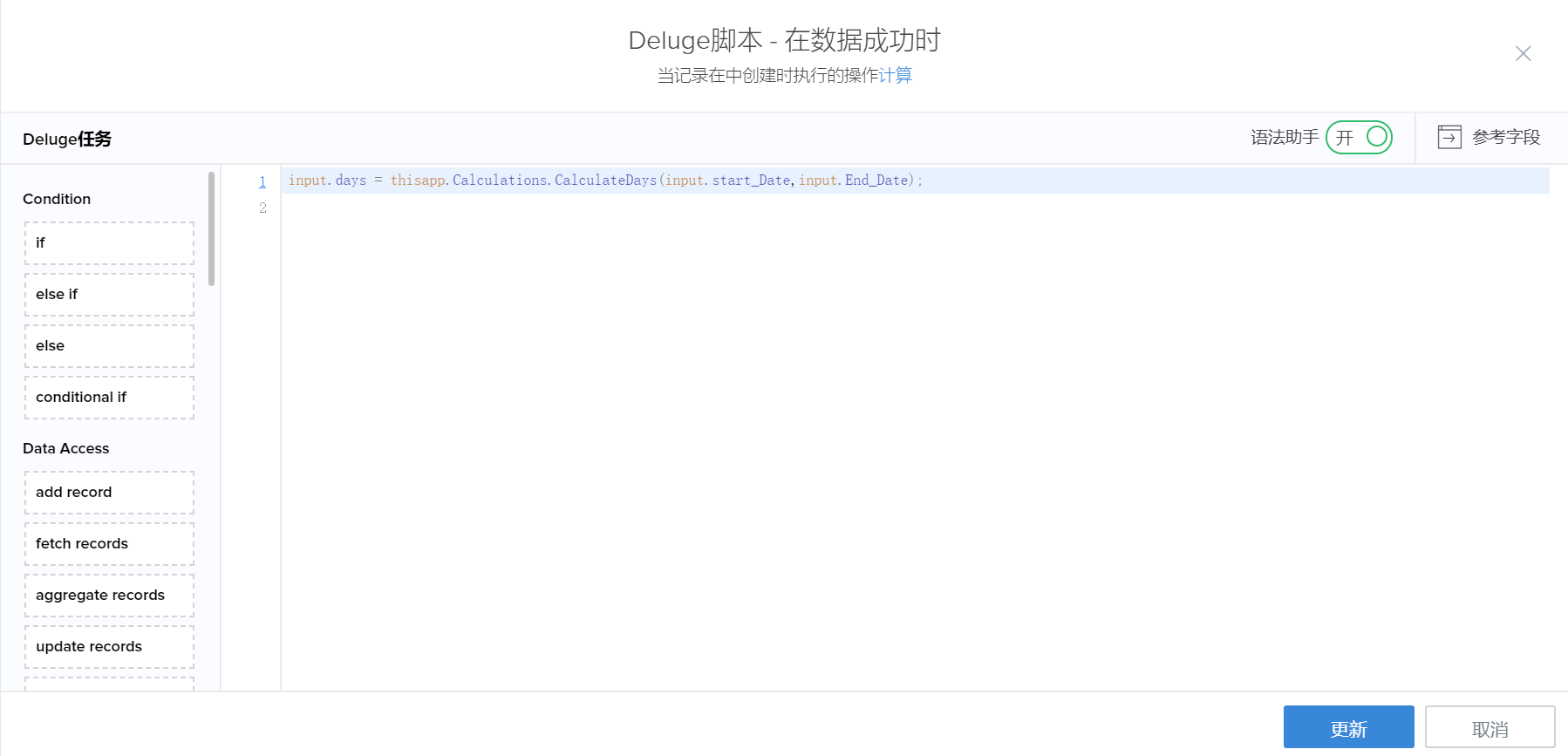Click line number 1 in gutter
The width and height of the screenshot is (1568, 756).
point(262,181)
